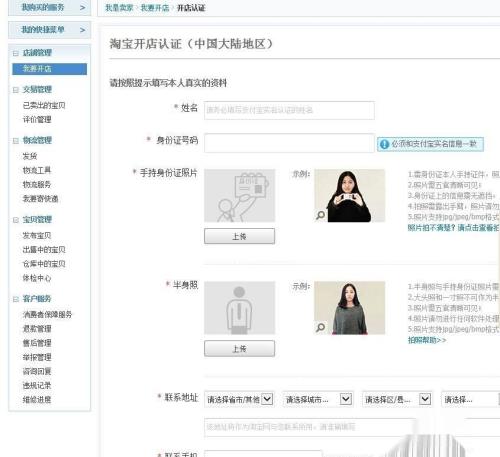Open 物流工具 in sidebar
Viewport: 500px width, 457px height.
(x=37, y=171)
